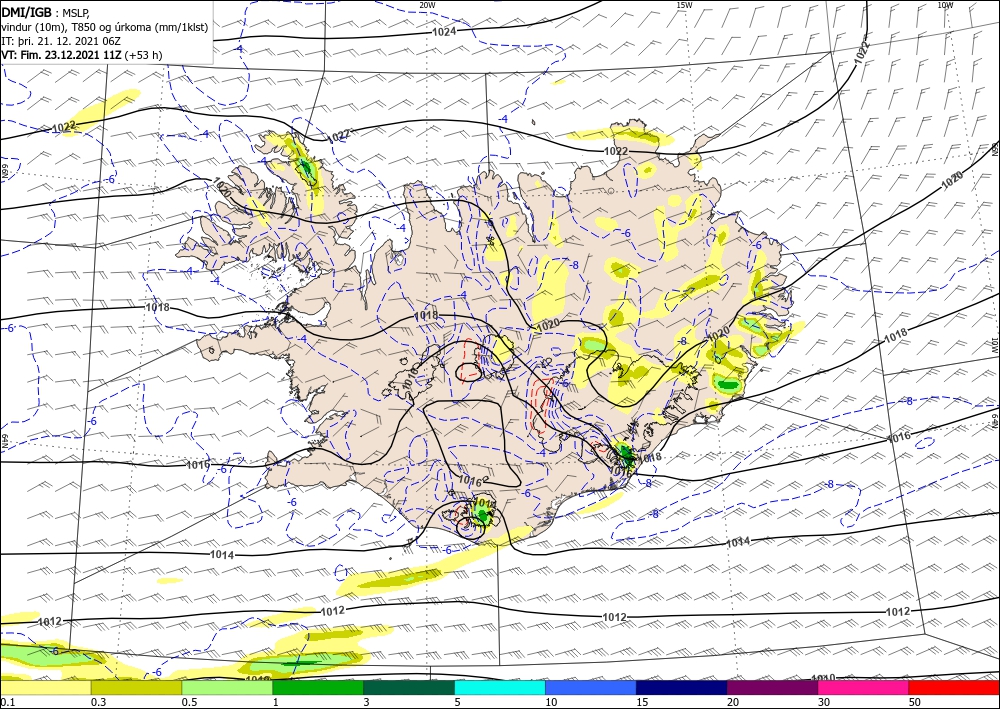
Task: Click the "0.1" legend value label
Action: point(7,702)
